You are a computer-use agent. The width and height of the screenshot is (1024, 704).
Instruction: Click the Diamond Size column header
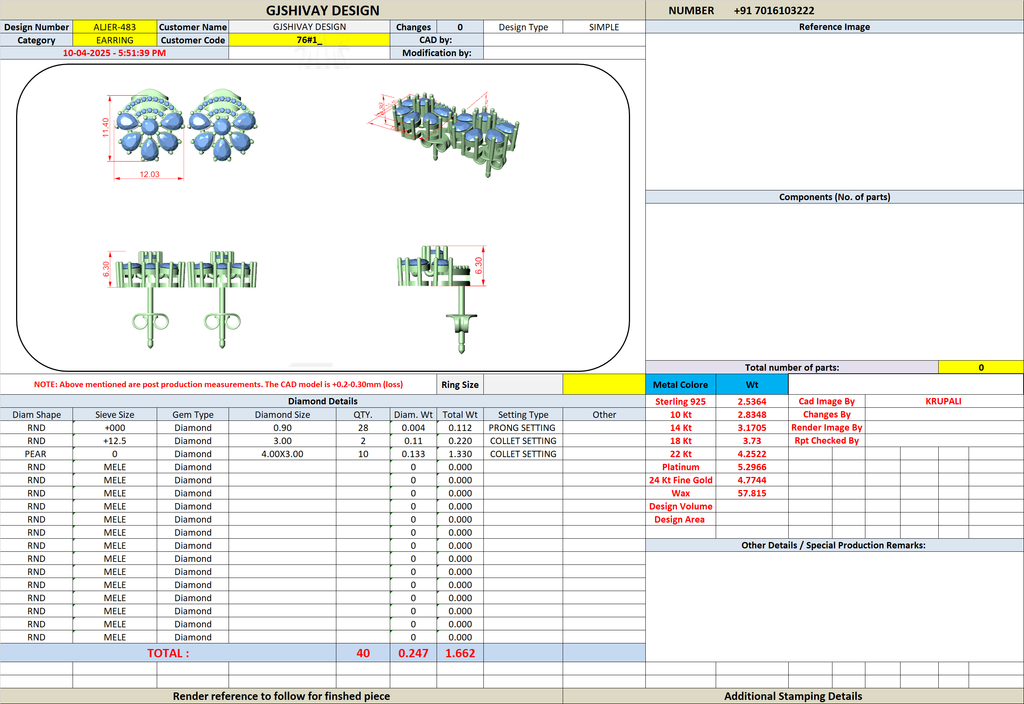pos(282,415)
